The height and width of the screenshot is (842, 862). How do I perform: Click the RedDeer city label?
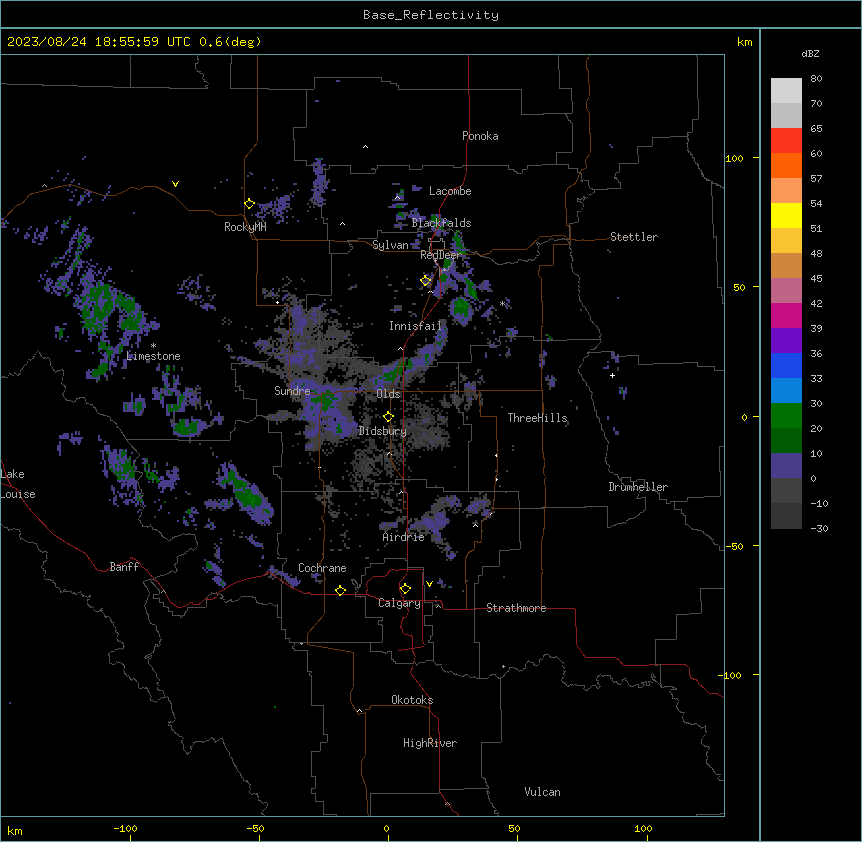tap(440, 256)
